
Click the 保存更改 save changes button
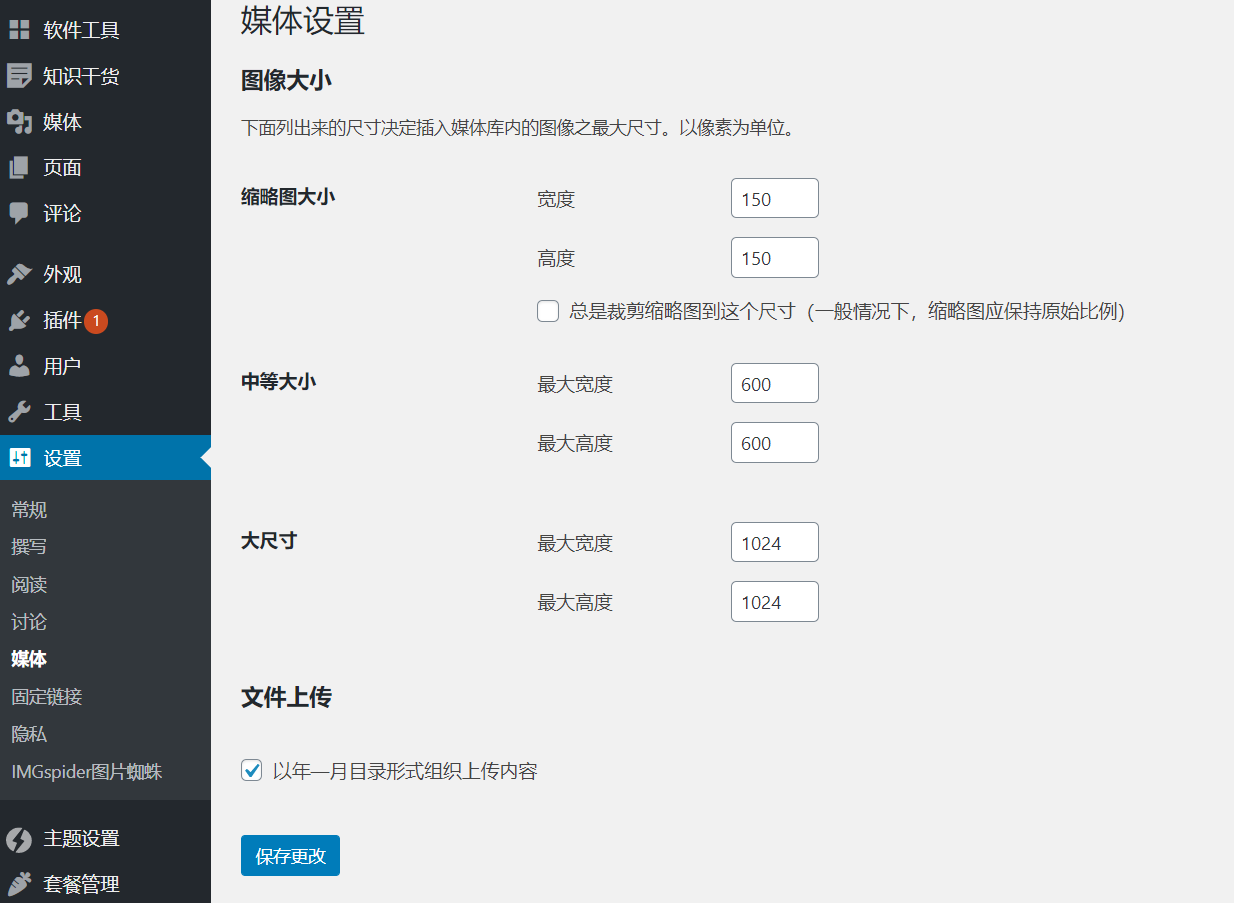click(290, 855)
